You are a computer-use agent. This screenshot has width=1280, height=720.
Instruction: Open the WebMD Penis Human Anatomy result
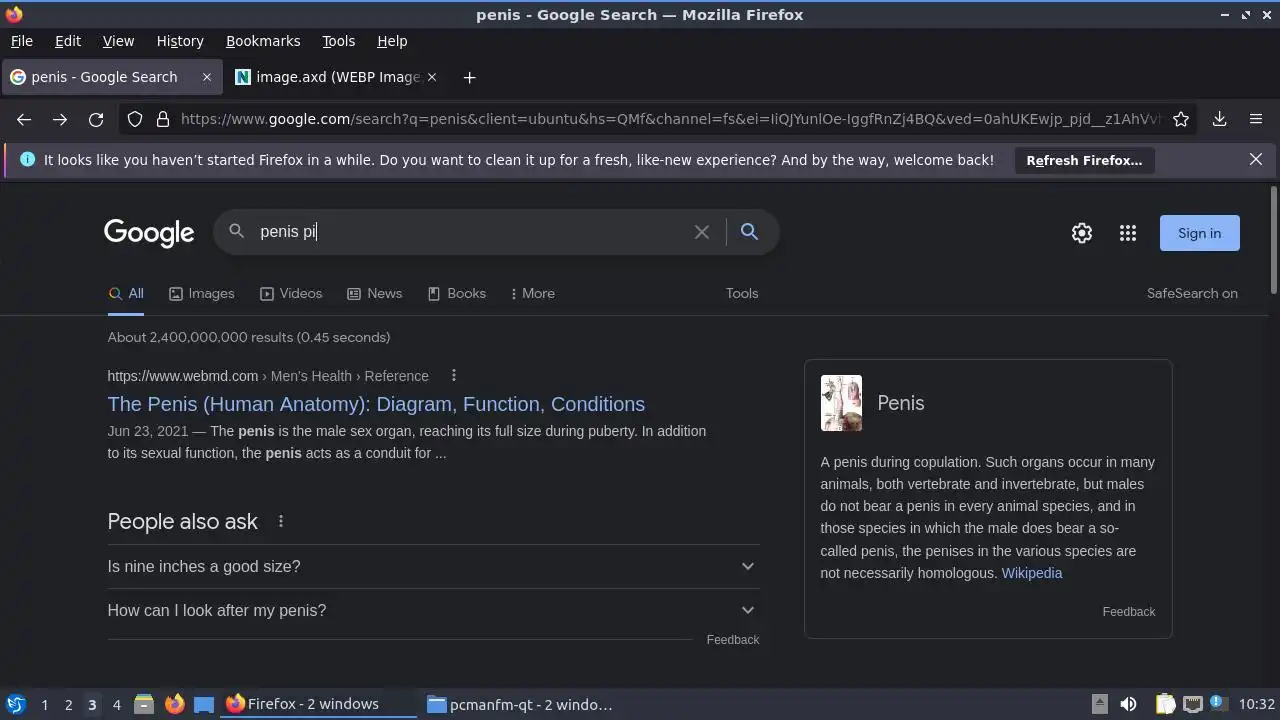point(376,404)
